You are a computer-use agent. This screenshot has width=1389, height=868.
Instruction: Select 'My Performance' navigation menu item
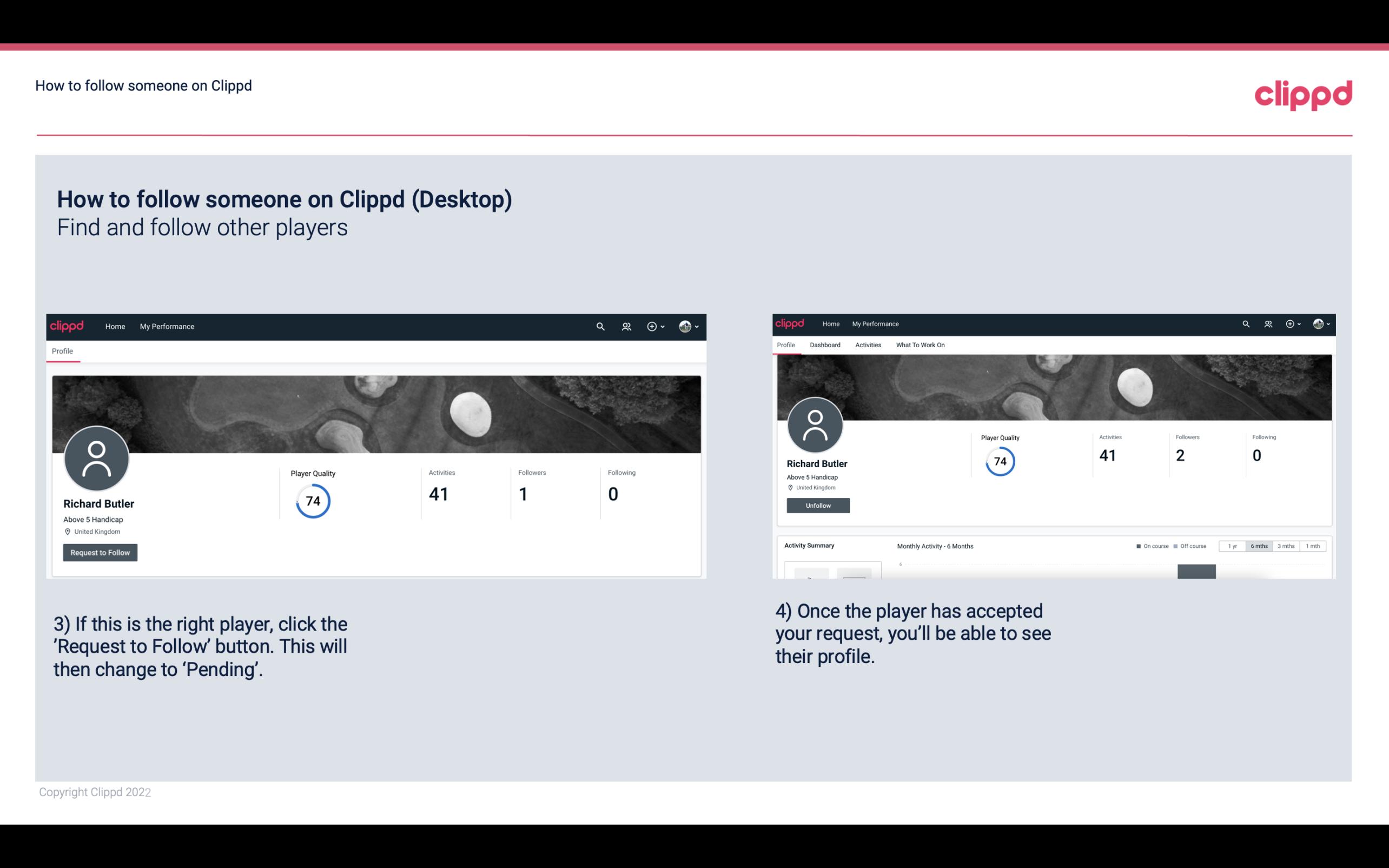click(167, 326)
